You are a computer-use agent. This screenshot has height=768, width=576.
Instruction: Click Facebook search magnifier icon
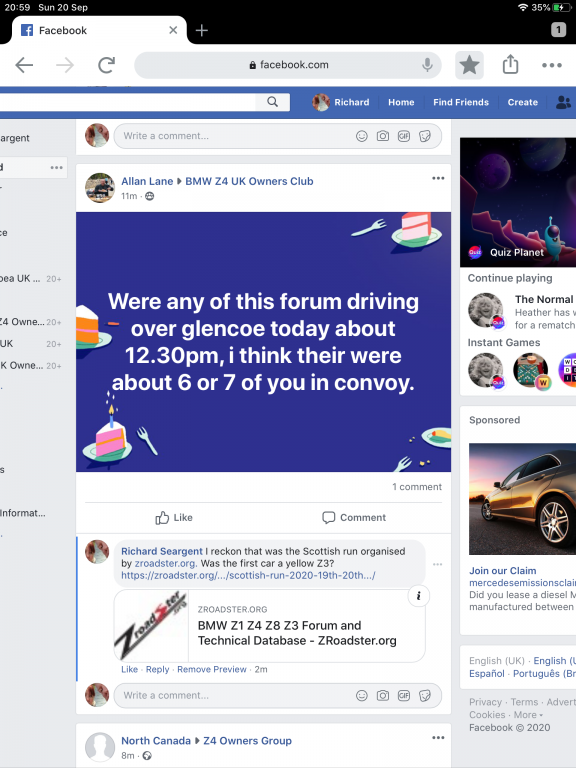(x=272, y=102)
